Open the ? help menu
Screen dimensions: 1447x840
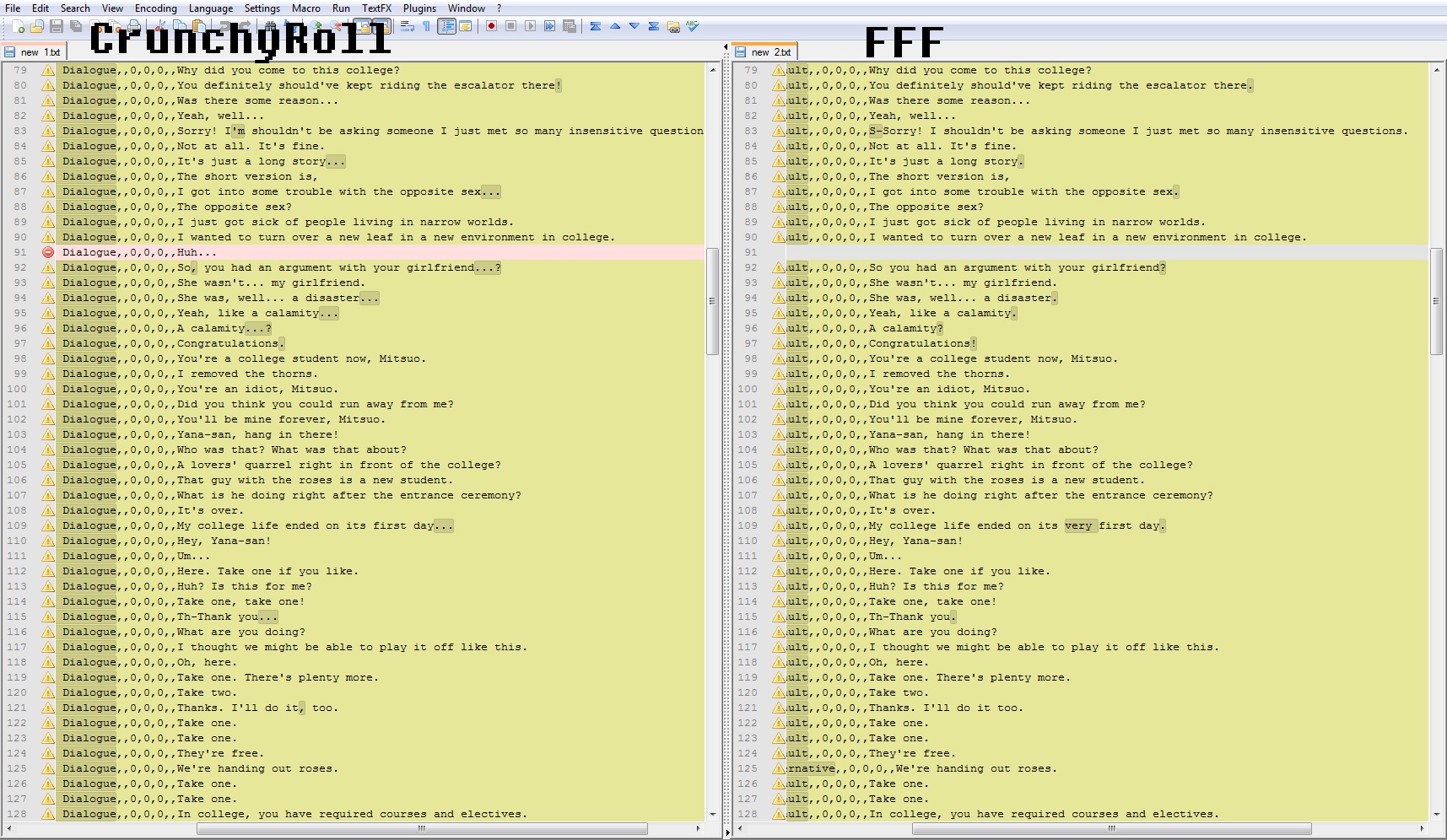(499, 8)
